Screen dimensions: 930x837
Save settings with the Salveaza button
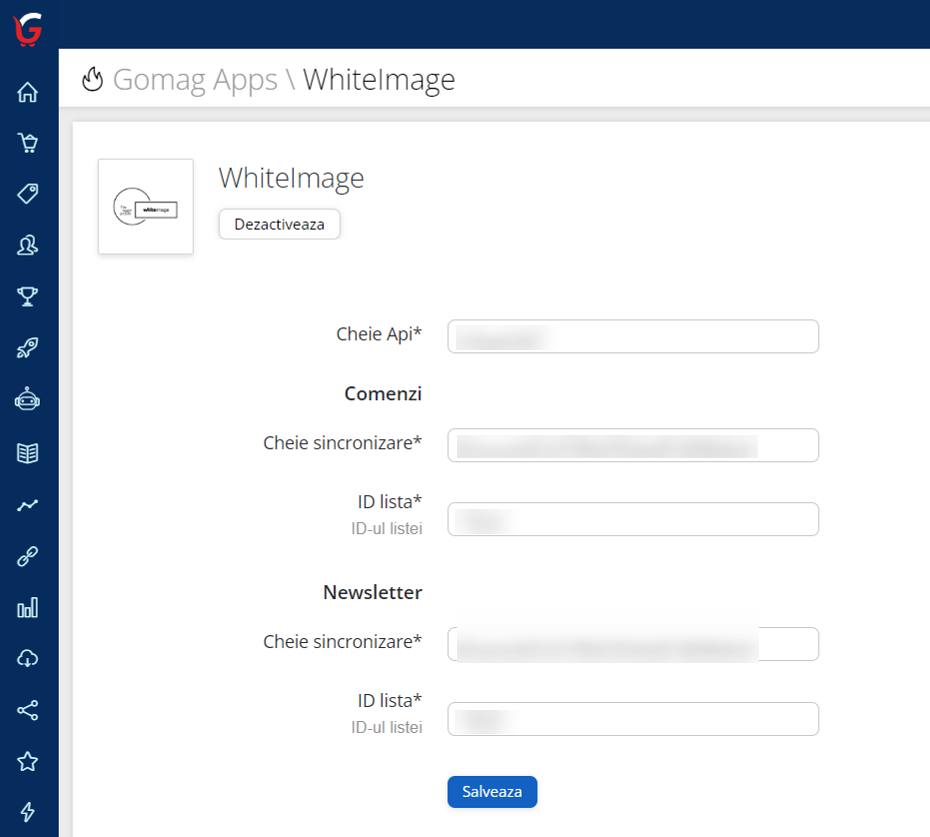tap(491, 791)
